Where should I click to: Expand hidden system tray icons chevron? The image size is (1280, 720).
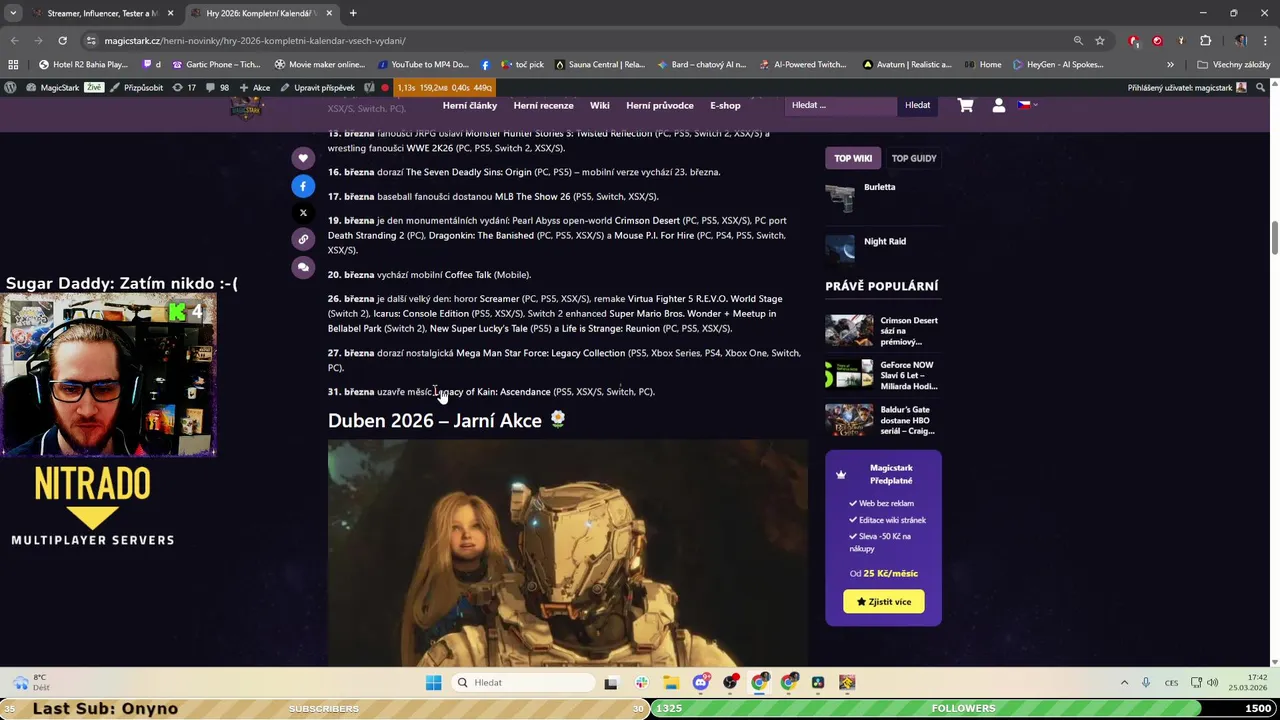pyautogui.click(x=1124, y=683)
